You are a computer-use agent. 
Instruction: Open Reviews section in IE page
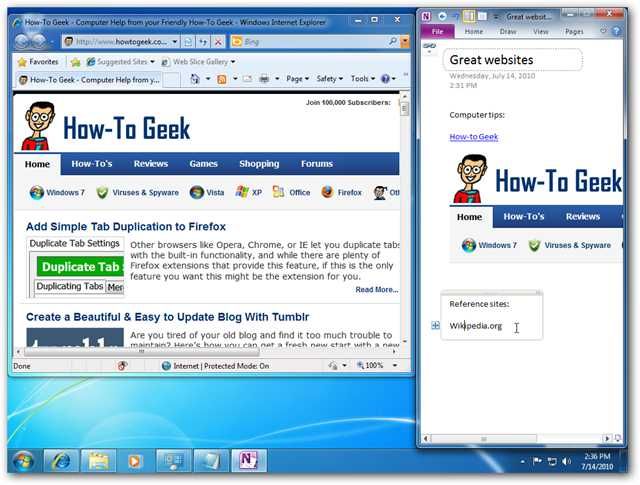[151, 164]
